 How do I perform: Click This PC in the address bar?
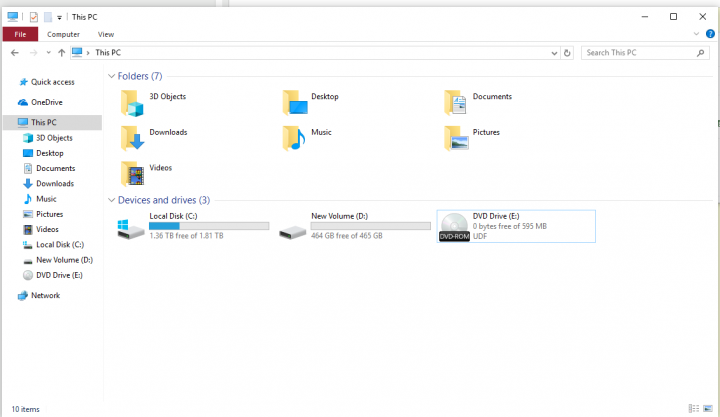pyautogui.click(x=108, y=53)
